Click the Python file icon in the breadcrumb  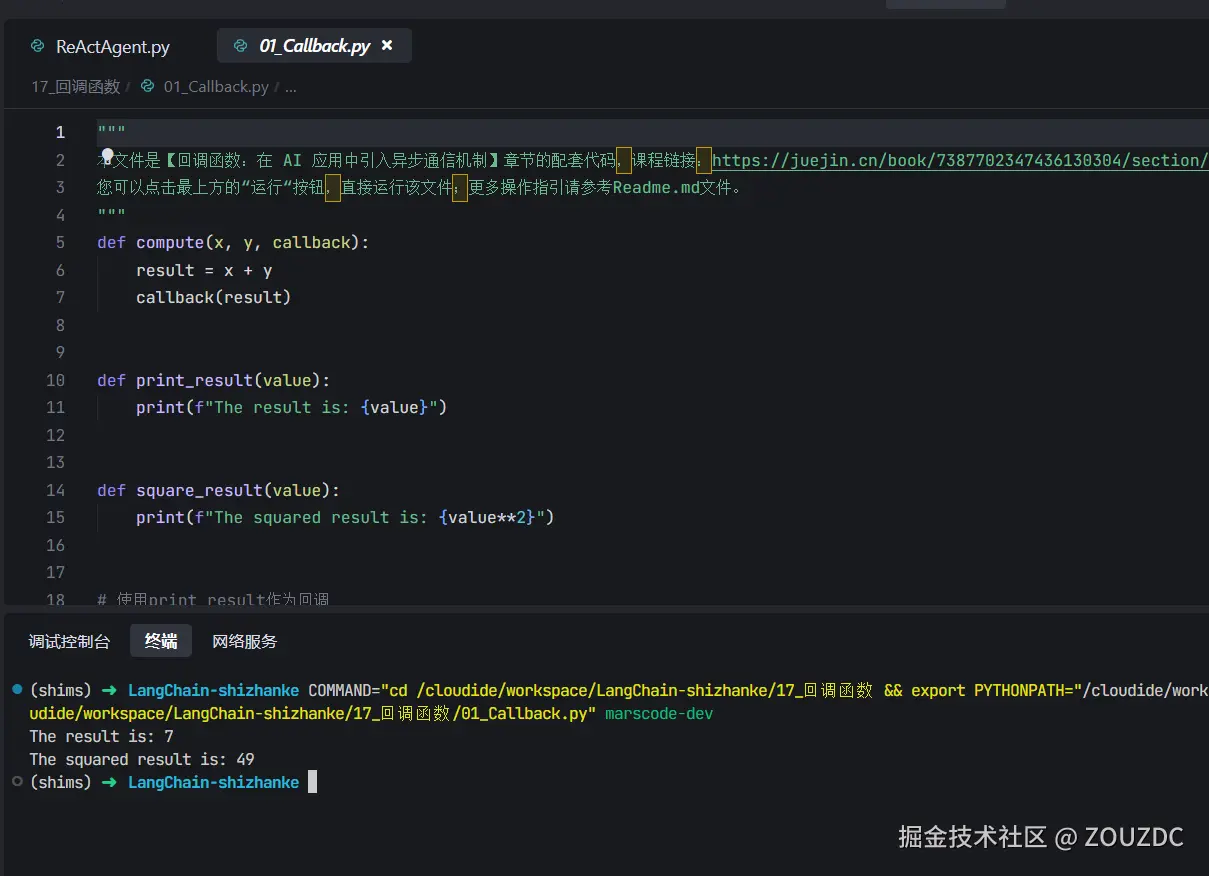click(x=147, y=86)
